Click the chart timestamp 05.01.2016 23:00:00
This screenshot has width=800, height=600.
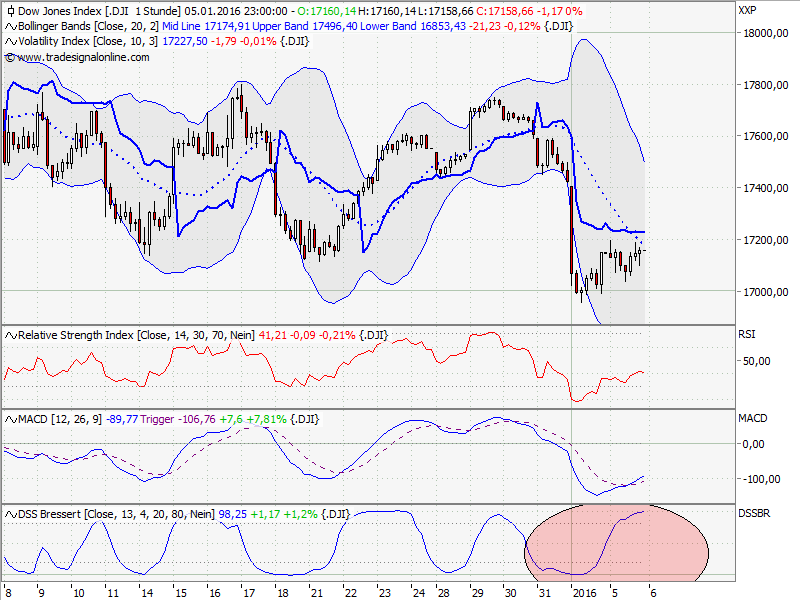pos(236,11)
